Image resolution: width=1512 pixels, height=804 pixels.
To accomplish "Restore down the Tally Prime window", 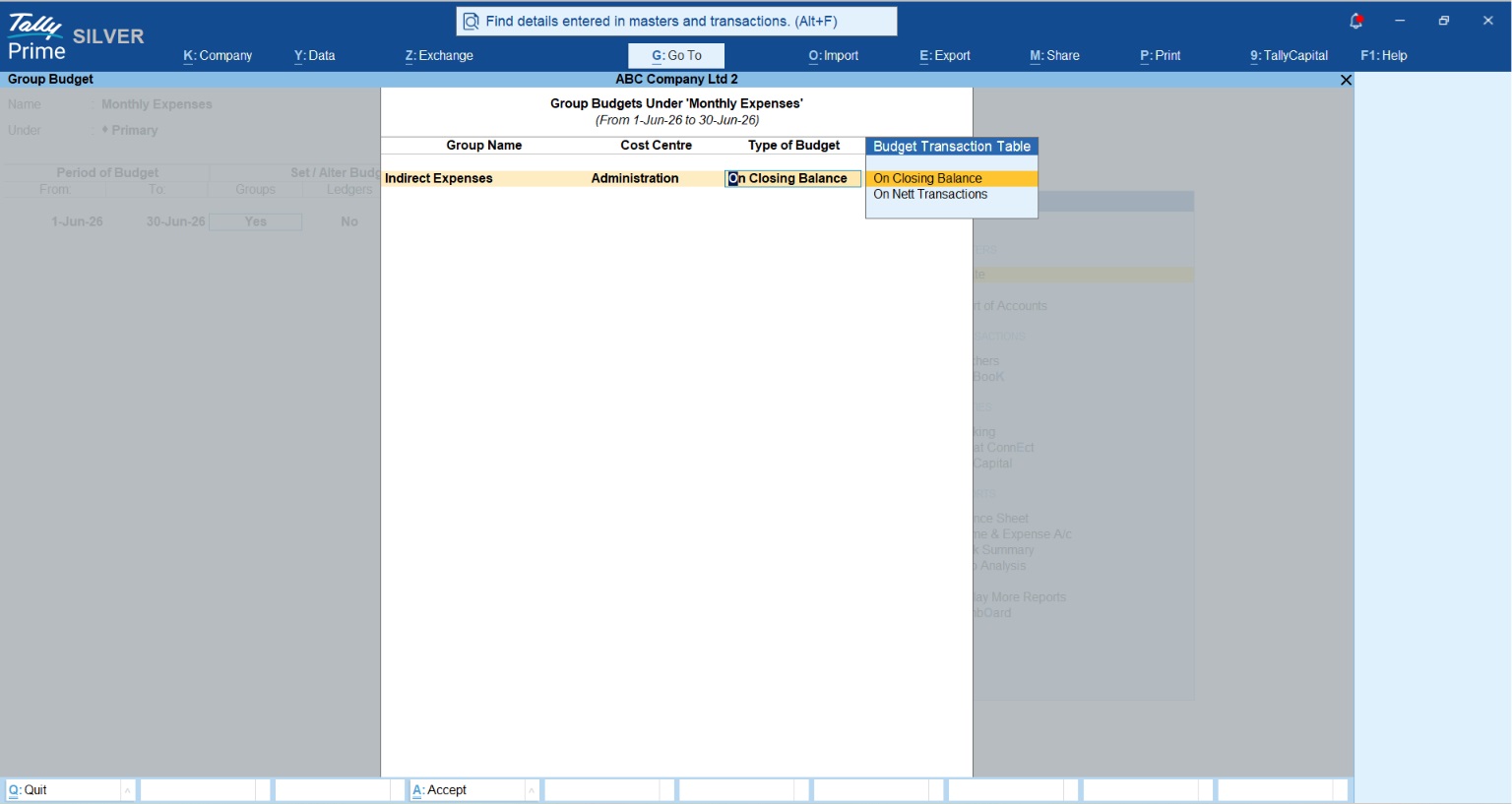I will (1444, 21).
